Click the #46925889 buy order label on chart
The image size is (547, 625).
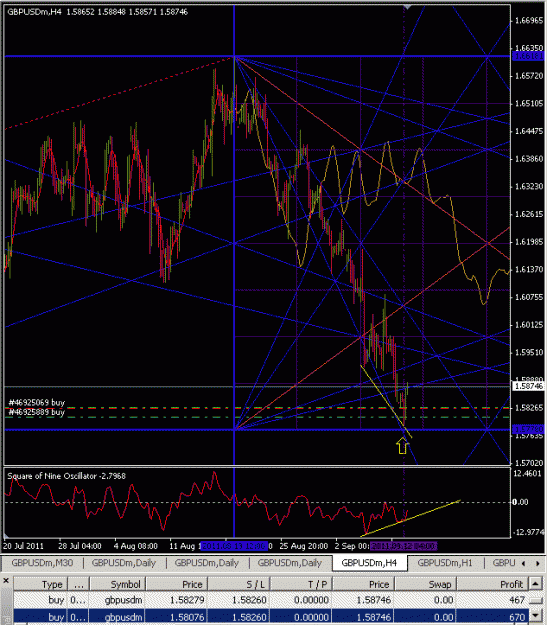coord(37,412)
